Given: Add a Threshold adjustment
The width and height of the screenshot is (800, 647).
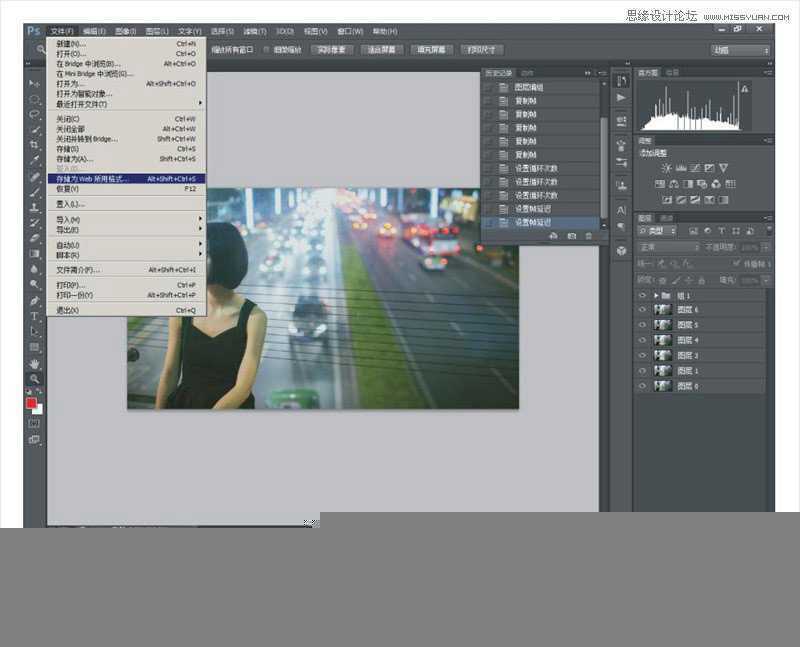Looking at the screenshot, I should pyautogui.click(x=695, y=200).
